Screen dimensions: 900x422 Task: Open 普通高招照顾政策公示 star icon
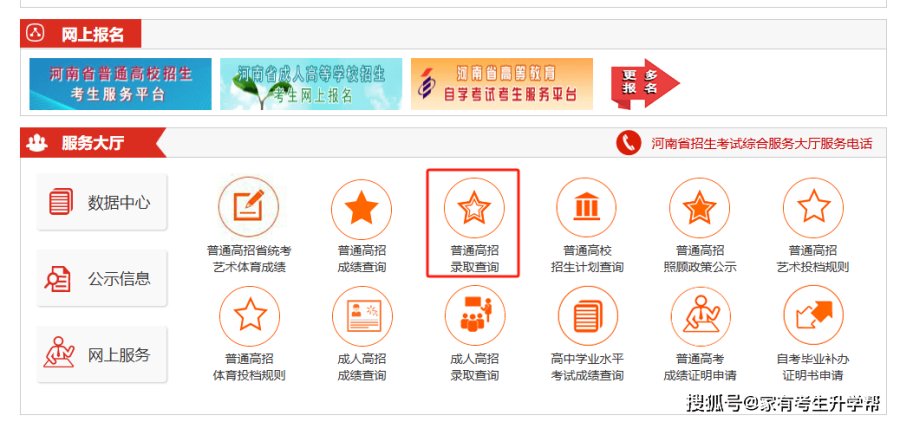point(699,208)
